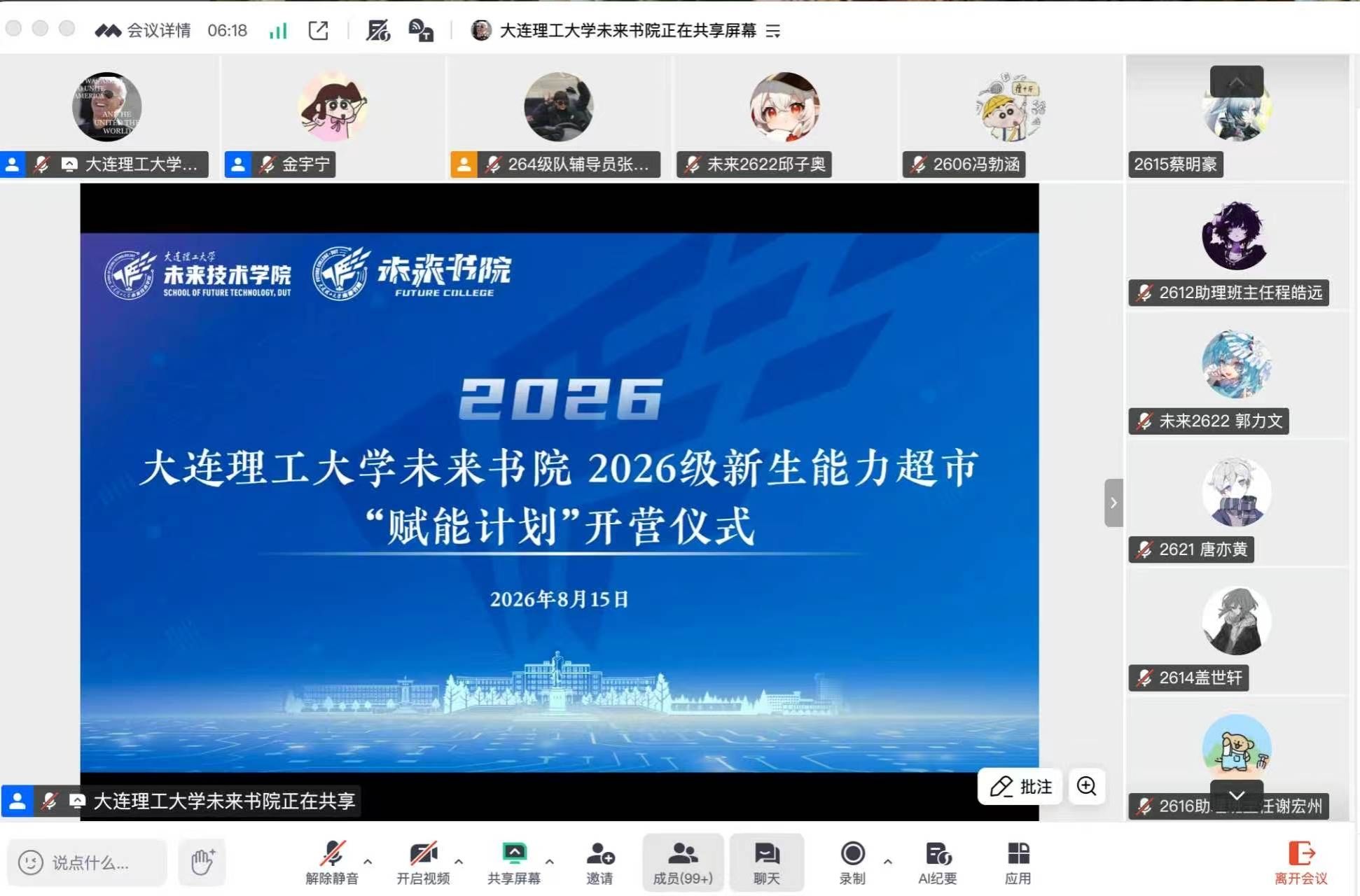The height and width of the screenshot is (896, 1360).
Task: Click the name label 2606冯勃涵
Action: [x=976, y=164]
